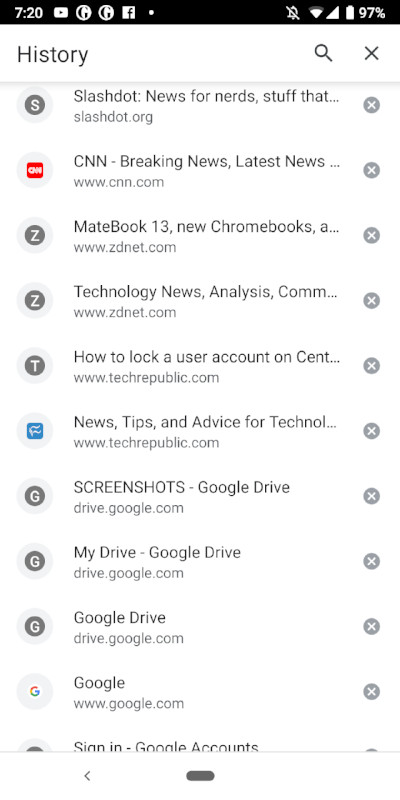
Task: Delete the My Drive - Google Drive entry
Action: pos(371,561)
